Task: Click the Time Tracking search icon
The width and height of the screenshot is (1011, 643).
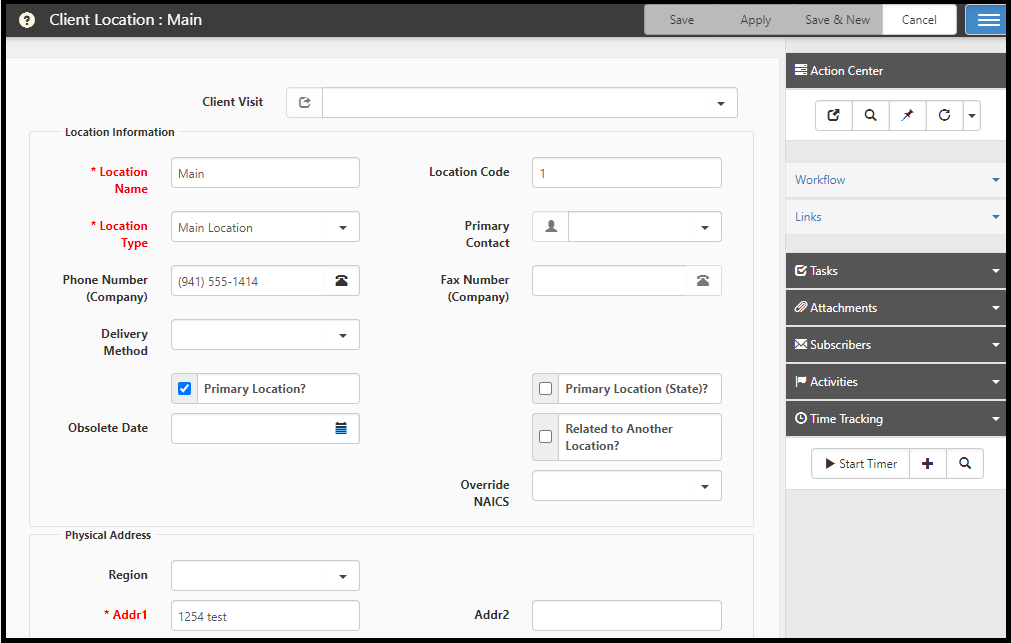Action: [x=965, y=464]
